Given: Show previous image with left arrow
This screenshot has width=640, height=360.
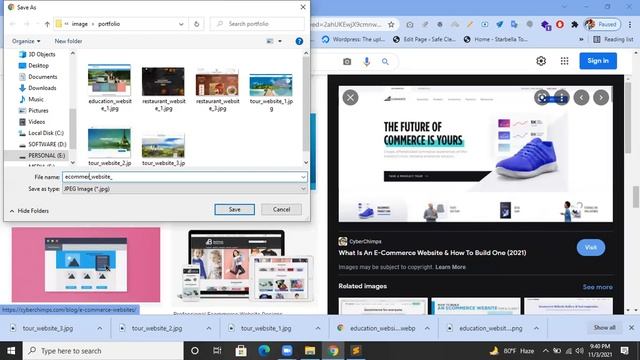Looking at the screenshot, I should coord(581,98).
